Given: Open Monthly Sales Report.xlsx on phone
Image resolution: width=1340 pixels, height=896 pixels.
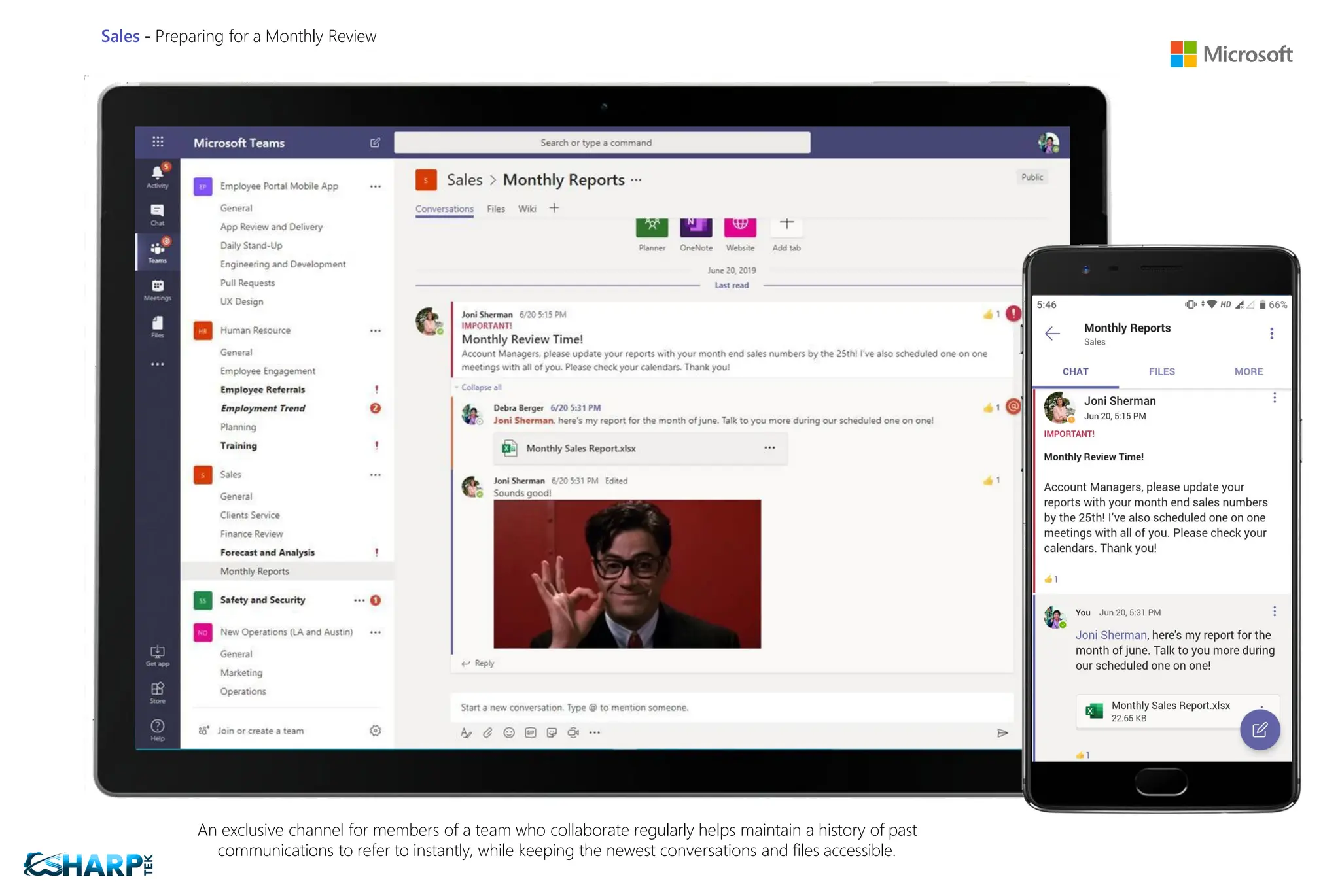Looking at the screenshot, I should pos(1177,711).
